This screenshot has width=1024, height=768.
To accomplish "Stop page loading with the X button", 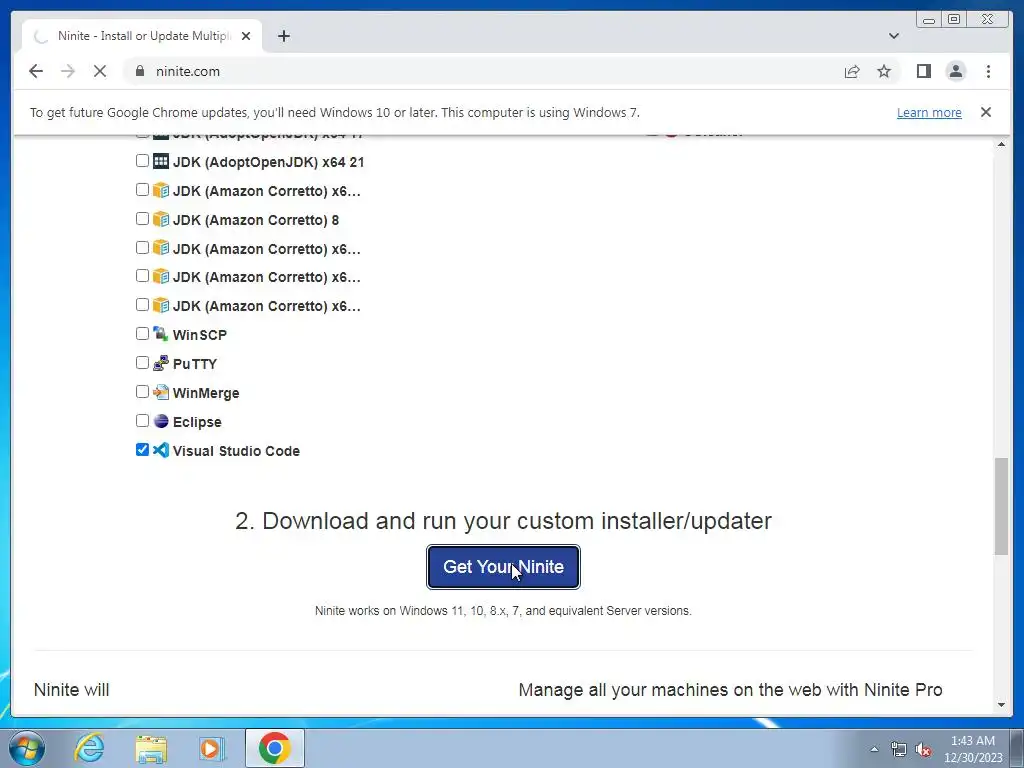I will tap(99, 71).
